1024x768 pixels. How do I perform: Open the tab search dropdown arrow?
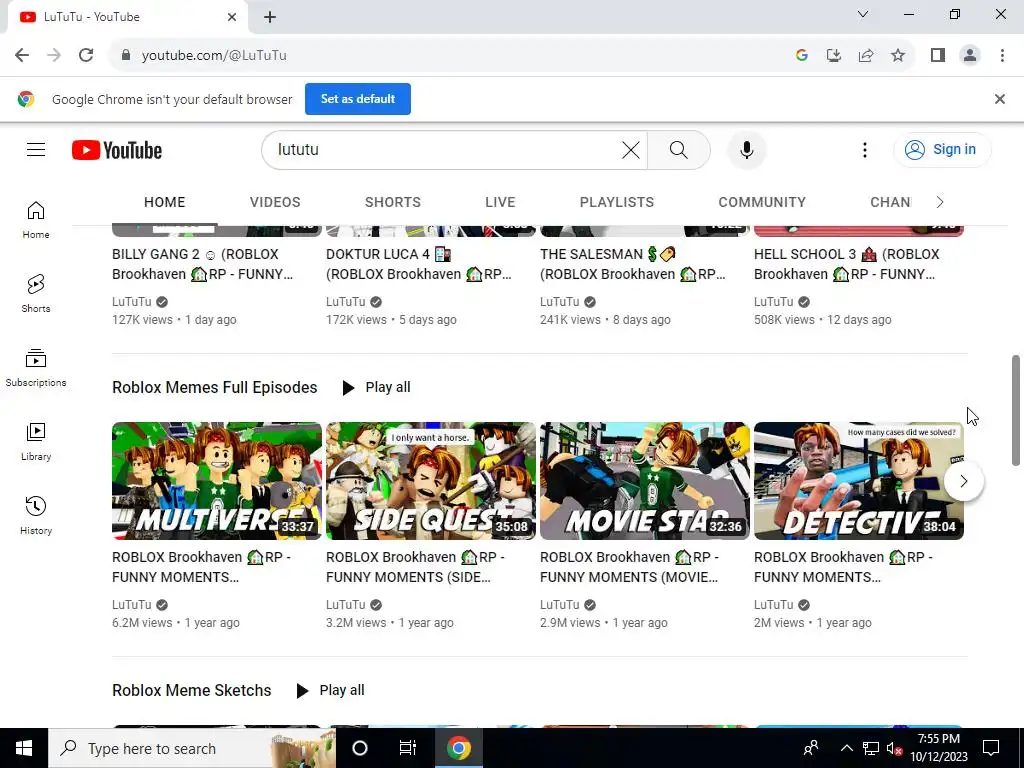(863, 14)
